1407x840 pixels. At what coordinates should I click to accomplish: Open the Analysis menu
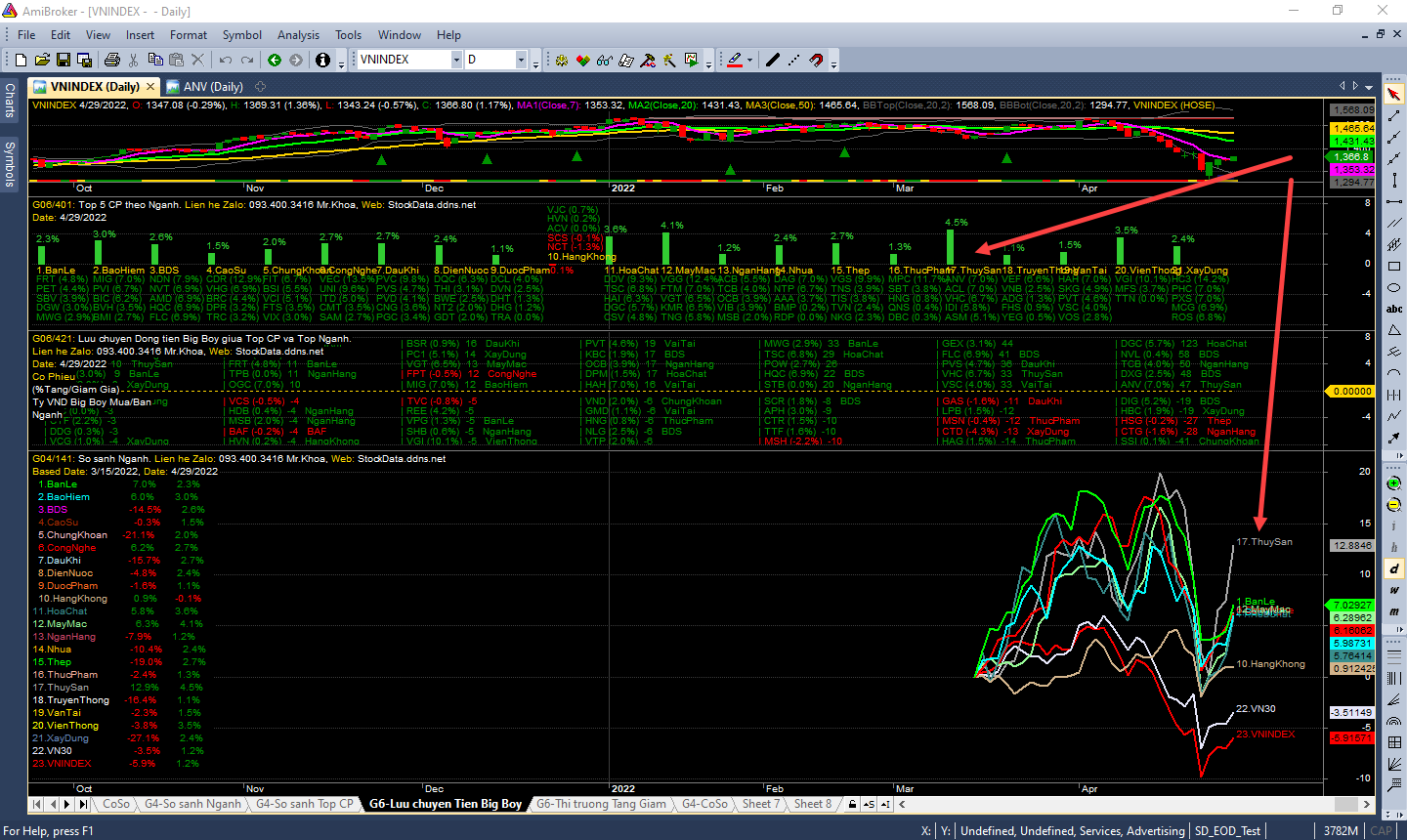[x=298, y=34]
